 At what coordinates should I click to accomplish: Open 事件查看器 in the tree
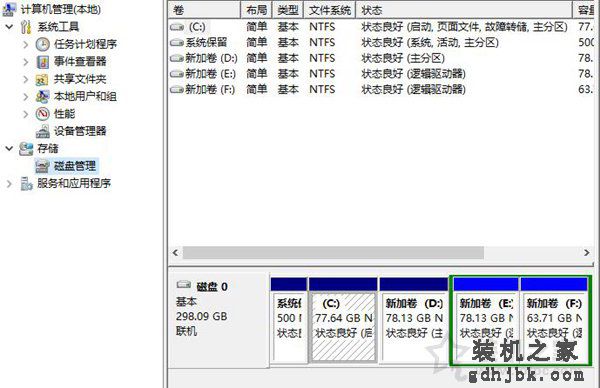[x=80, y=62]
